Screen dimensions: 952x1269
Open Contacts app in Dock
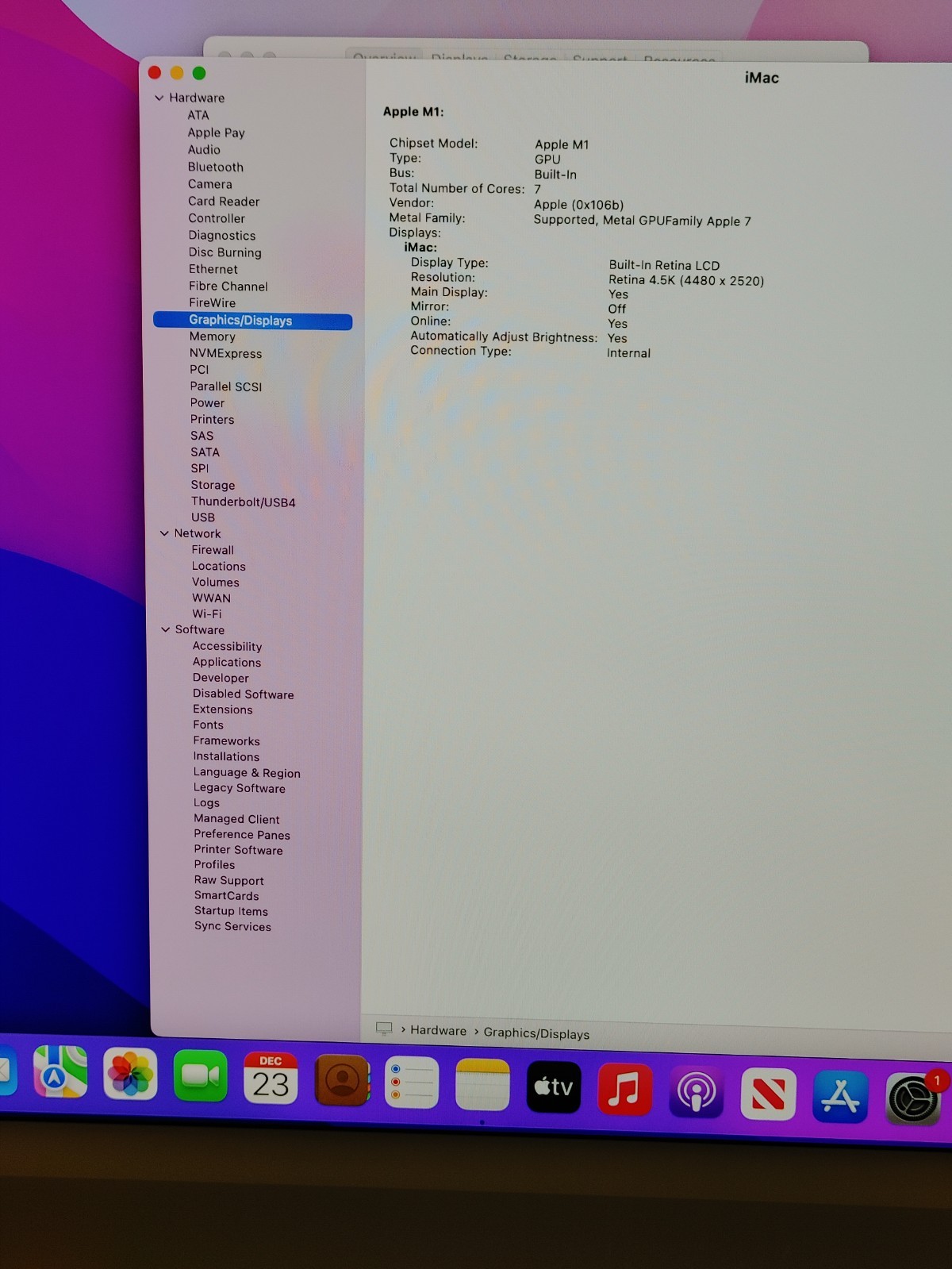pos(342,1080)
